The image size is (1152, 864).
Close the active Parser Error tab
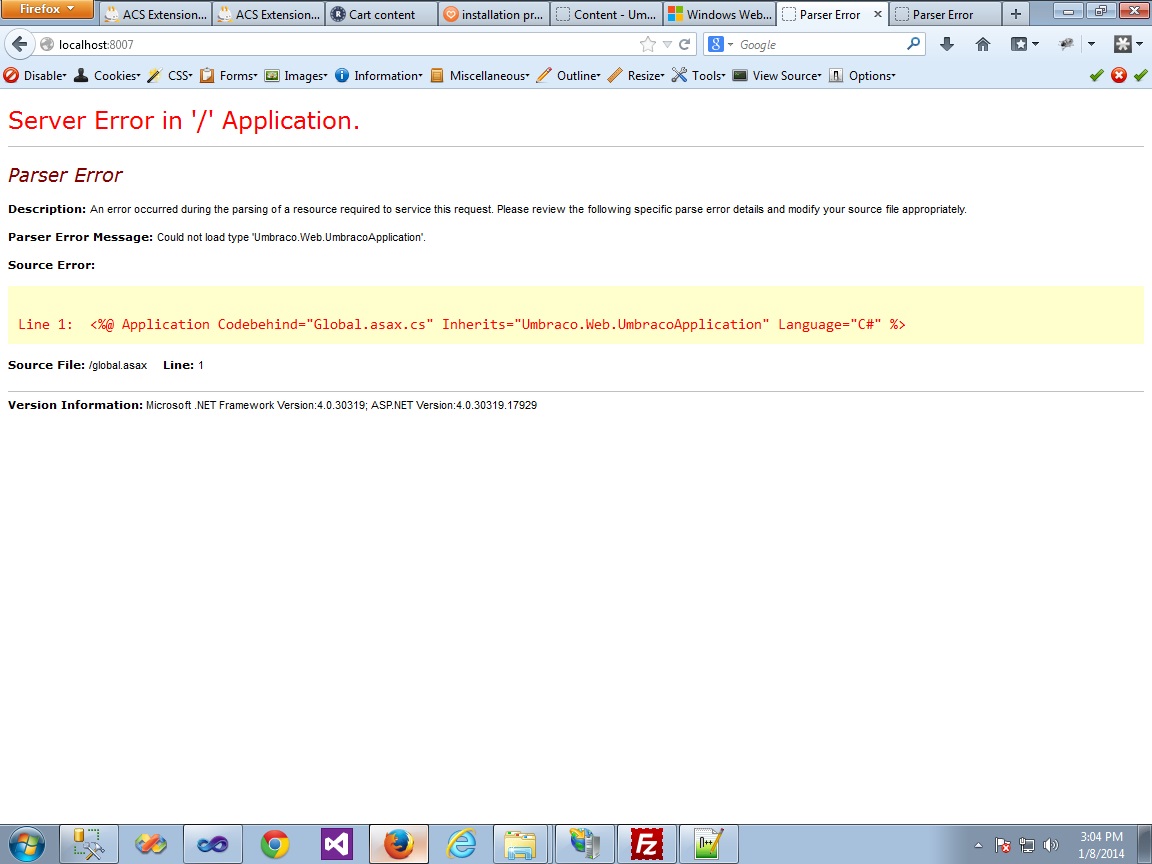(877, 14)
